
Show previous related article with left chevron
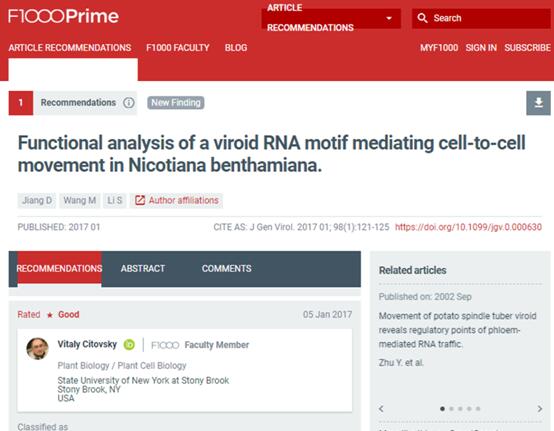pos(381,409)
